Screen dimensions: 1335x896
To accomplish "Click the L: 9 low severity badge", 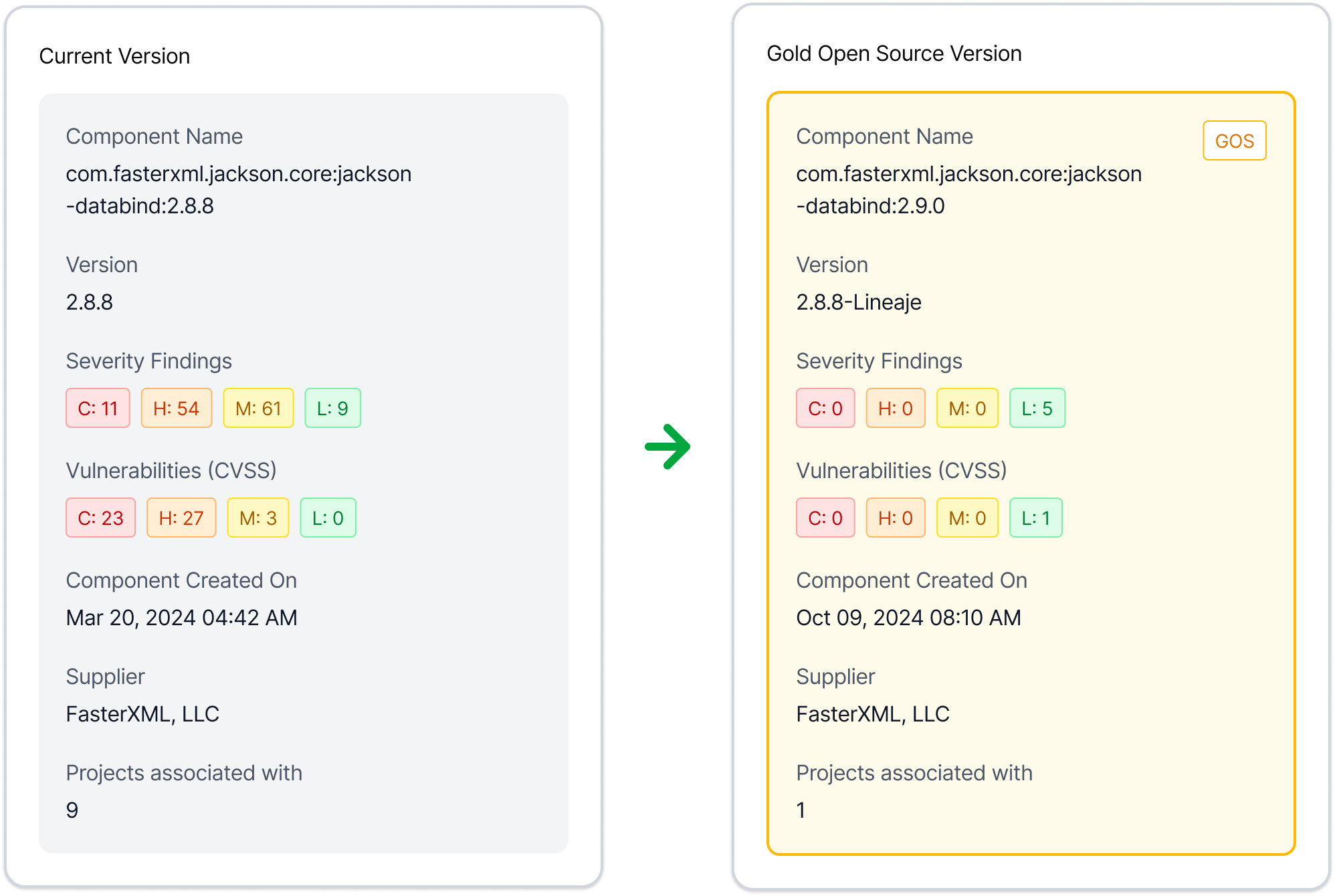I will [332, 408].
